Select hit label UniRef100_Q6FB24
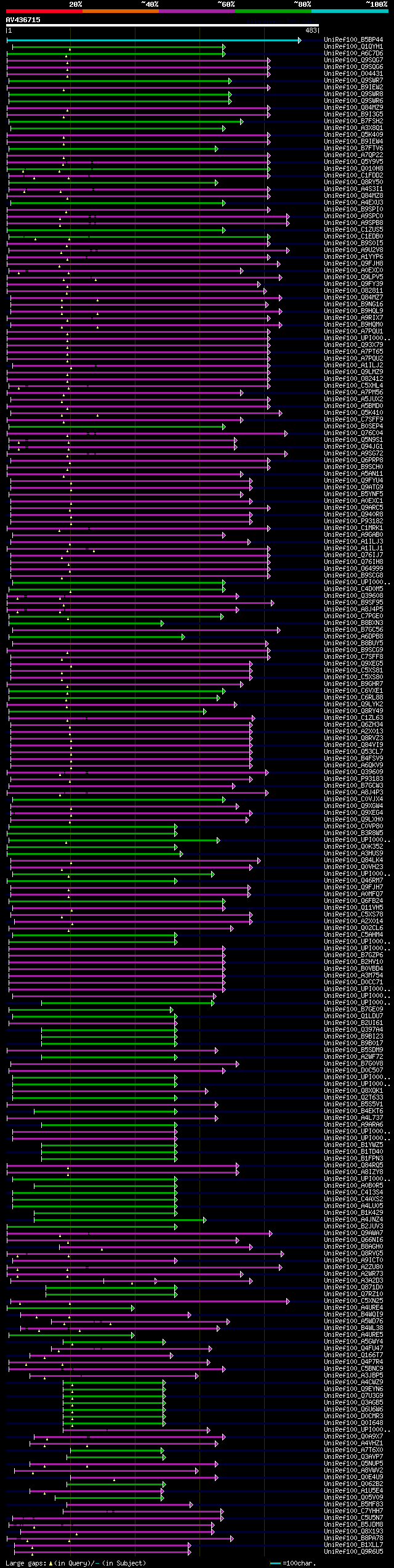The height and width of the screenshot is (1568, 394). tap(353, 901)
